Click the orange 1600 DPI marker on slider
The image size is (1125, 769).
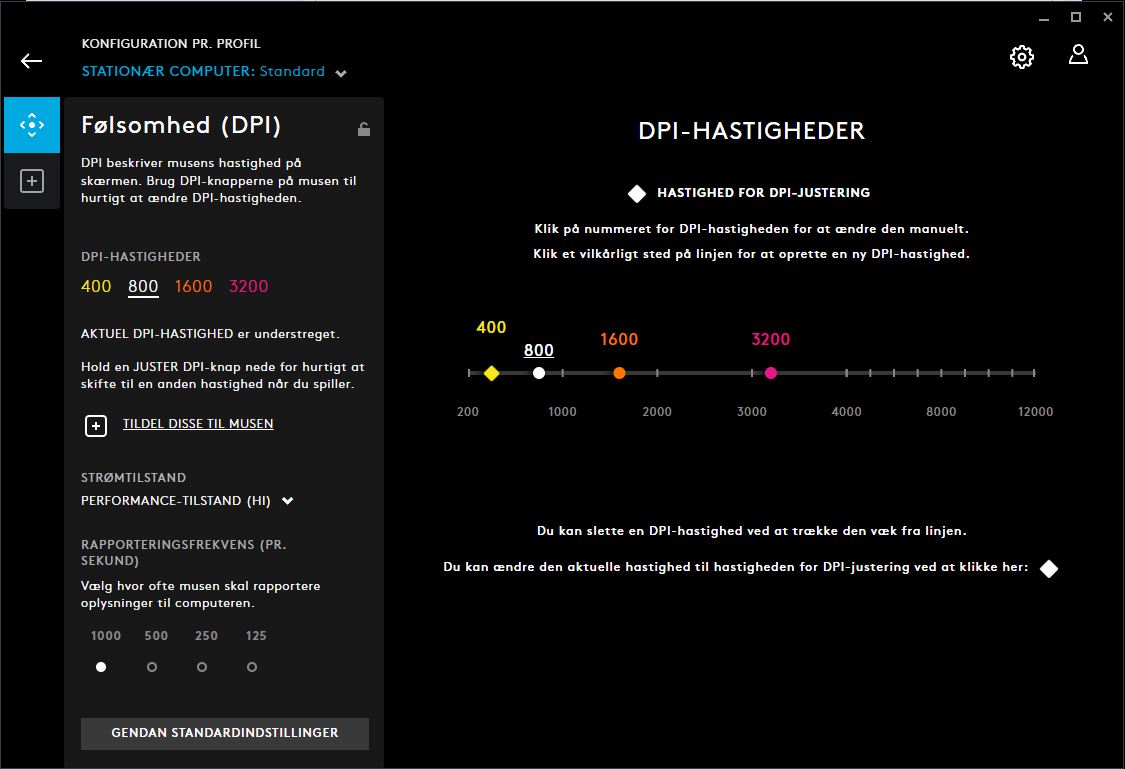[619, 373]
